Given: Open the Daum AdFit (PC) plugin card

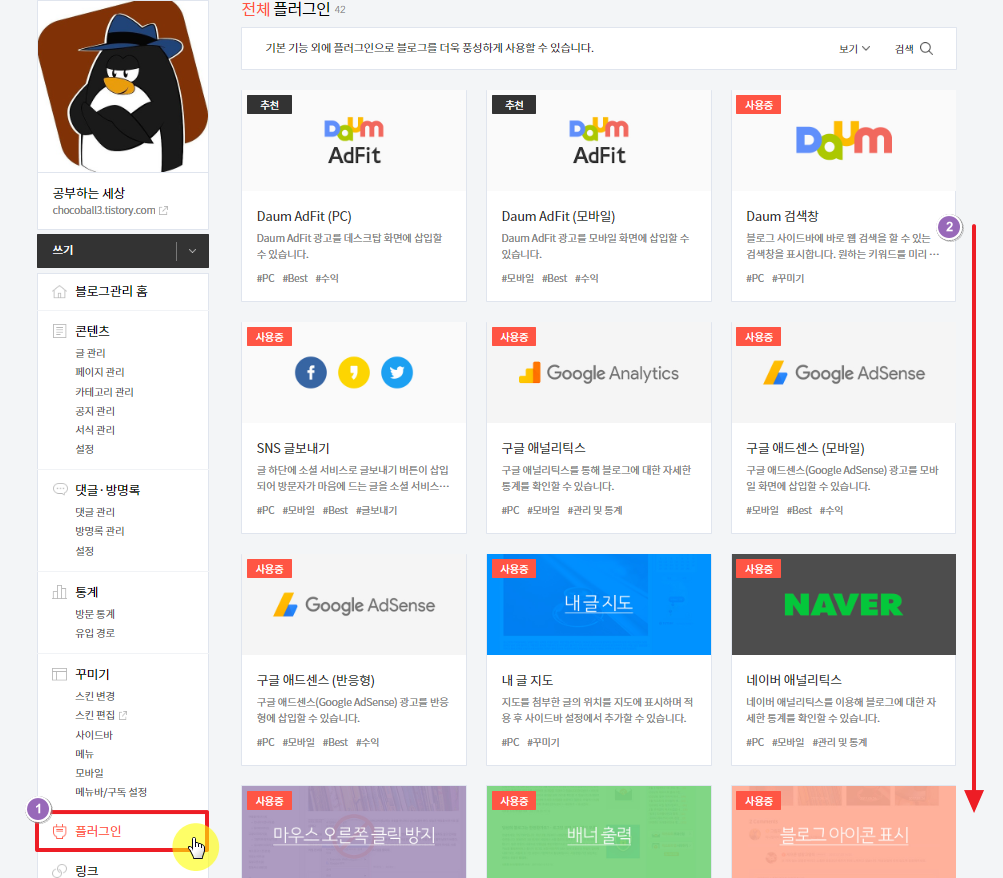Looking at the screenshot, I should coord(354,196).
